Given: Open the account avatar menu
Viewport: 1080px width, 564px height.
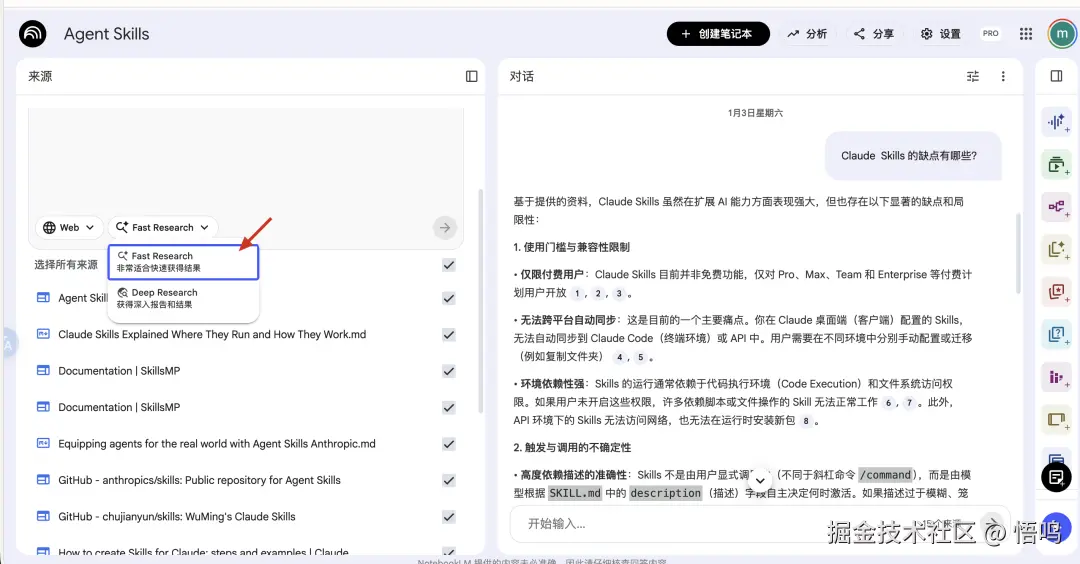Looking at the screenshot, I should (1061, 34).
